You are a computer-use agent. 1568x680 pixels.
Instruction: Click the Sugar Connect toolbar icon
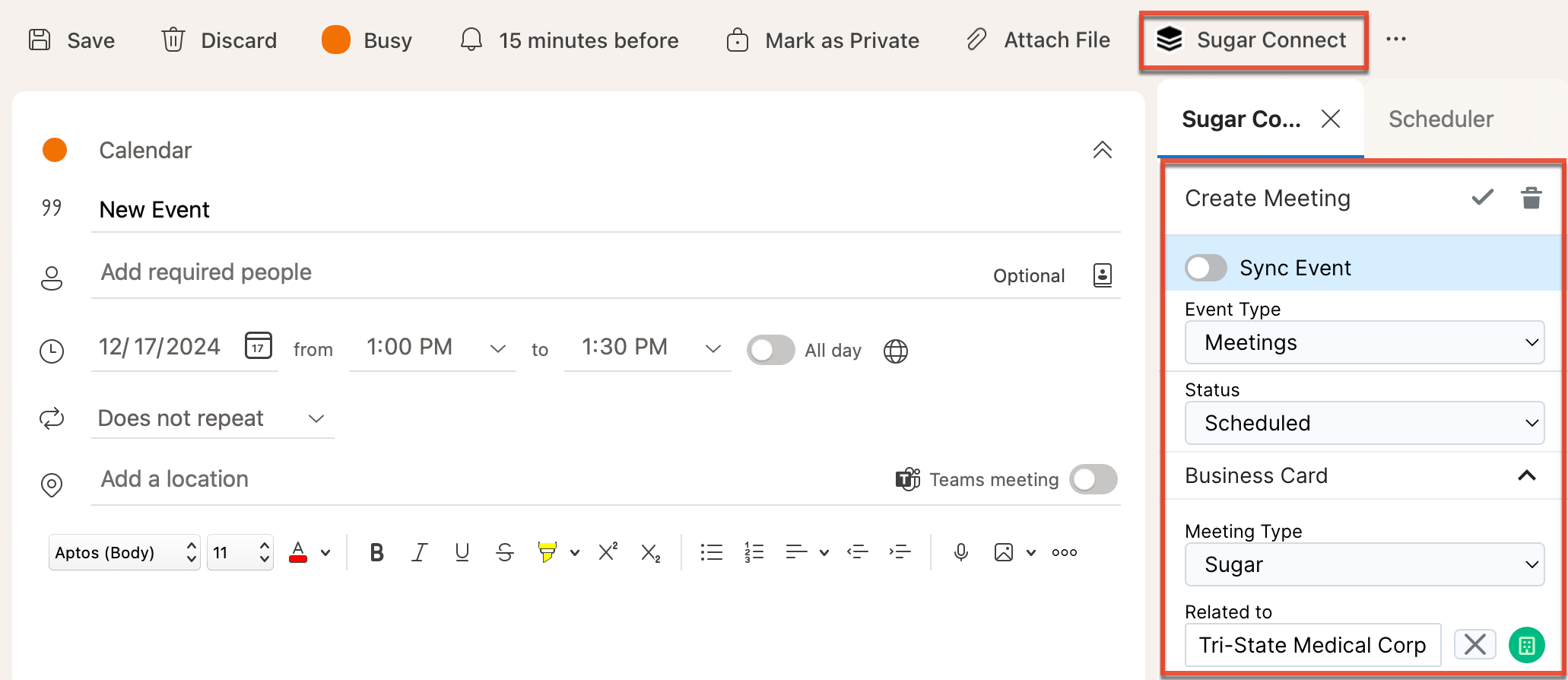pos(1170,40)
